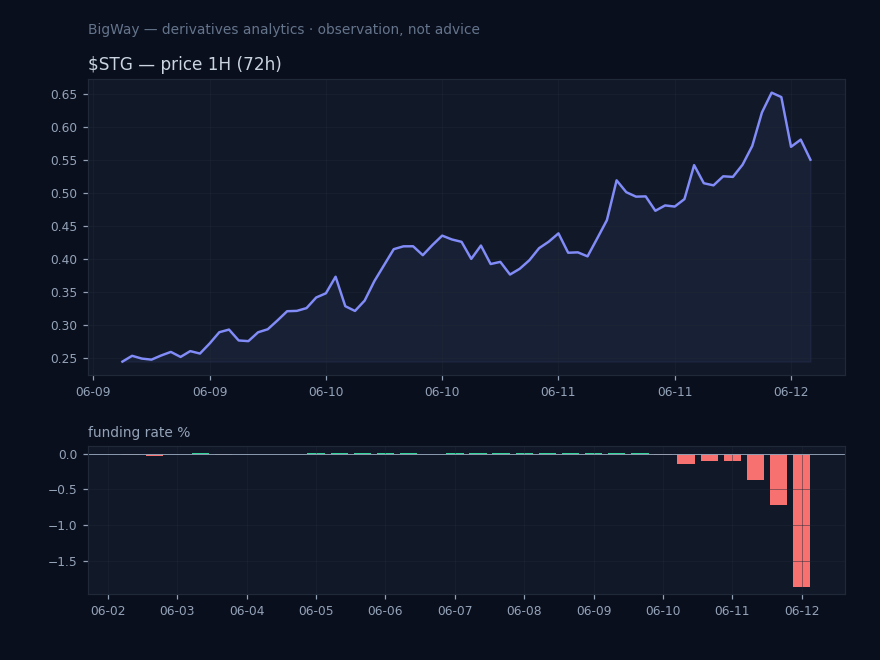Click the 0.0 funding axis label
Screen dimensions: 880x660
point(68,455)
